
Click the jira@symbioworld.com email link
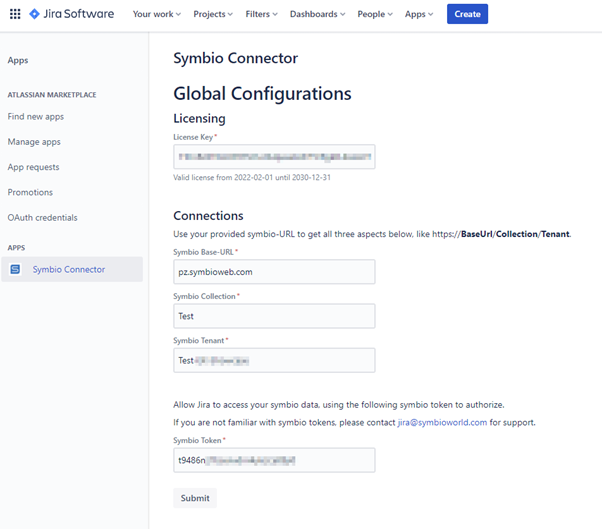click(442, 423)
